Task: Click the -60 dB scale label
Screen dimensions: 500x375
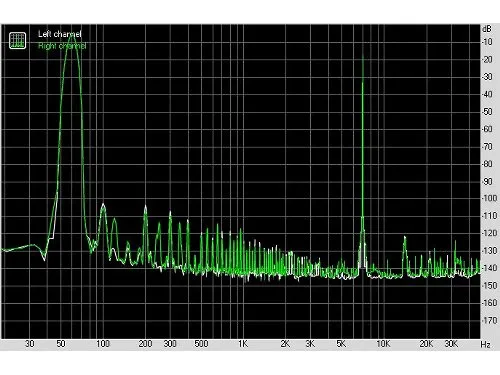Action: [x=487, y=129]
